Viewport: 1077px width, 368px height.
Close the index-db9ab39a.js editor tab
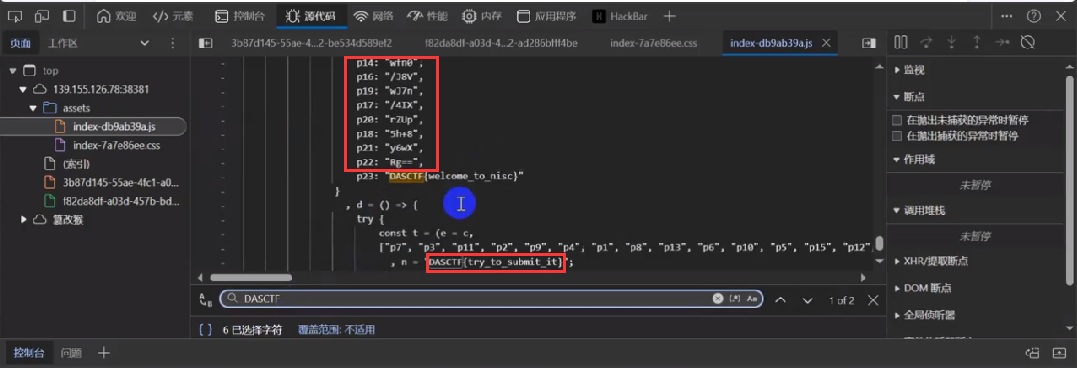[826, 43]
